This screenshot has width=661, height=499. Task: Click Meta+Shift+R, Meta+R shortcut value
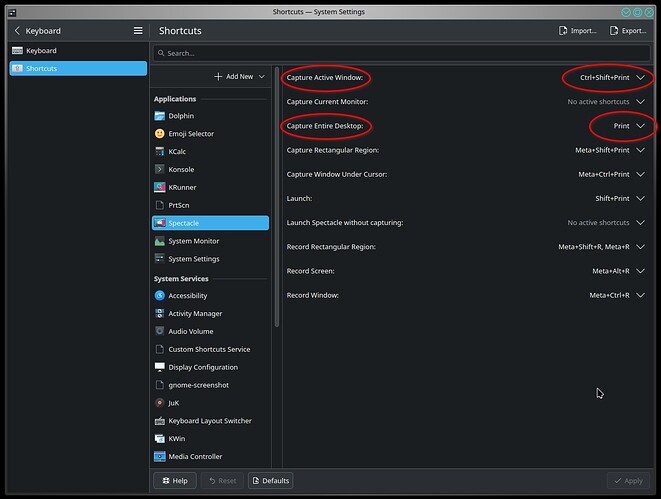pos(594,247)
